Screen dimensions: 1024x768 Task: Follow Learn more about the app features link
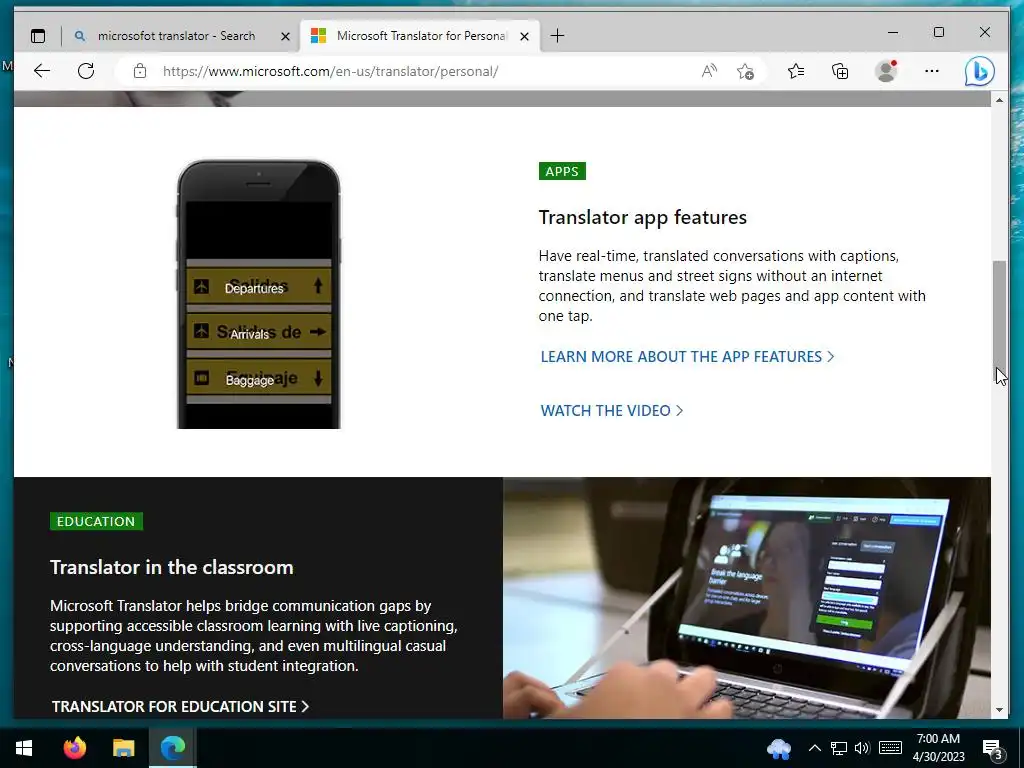click(687, 357)
